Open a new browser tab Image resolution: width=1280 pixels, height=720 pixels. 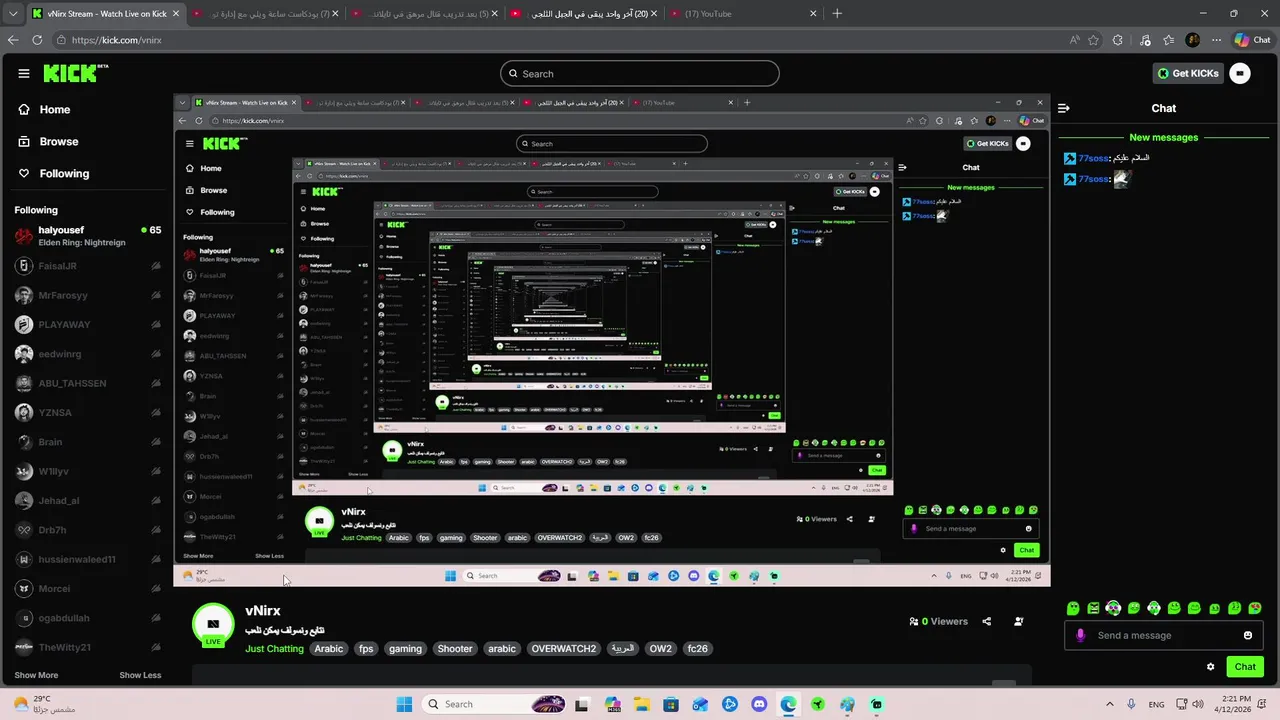(837, 14)
